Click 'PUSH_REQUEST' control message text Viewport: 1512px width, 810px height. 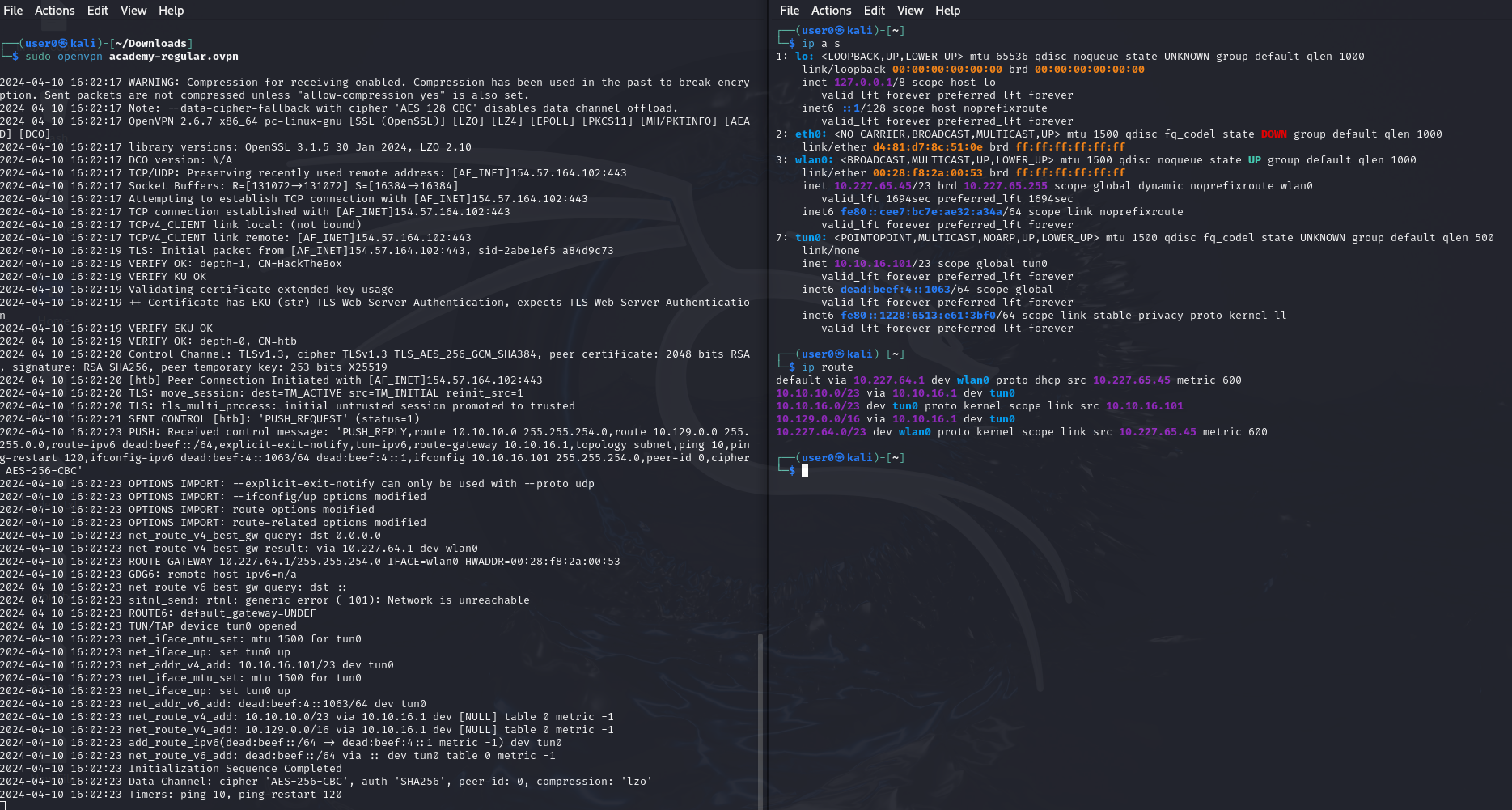tap(300, 419)
